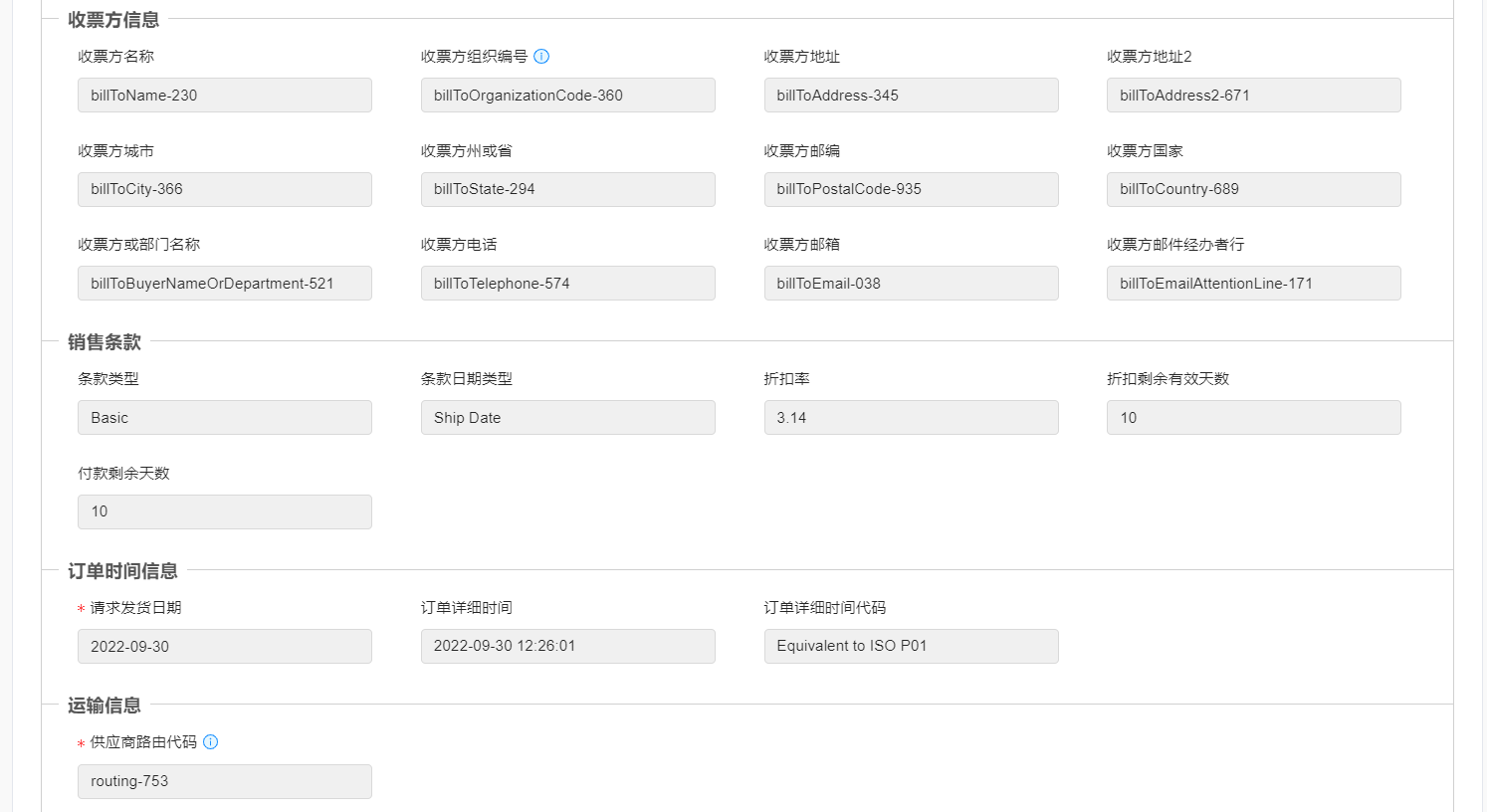Click the 折扣剩余有效天数 label
This screenshot has height=812, width=1487.
tap(1168, 379)
